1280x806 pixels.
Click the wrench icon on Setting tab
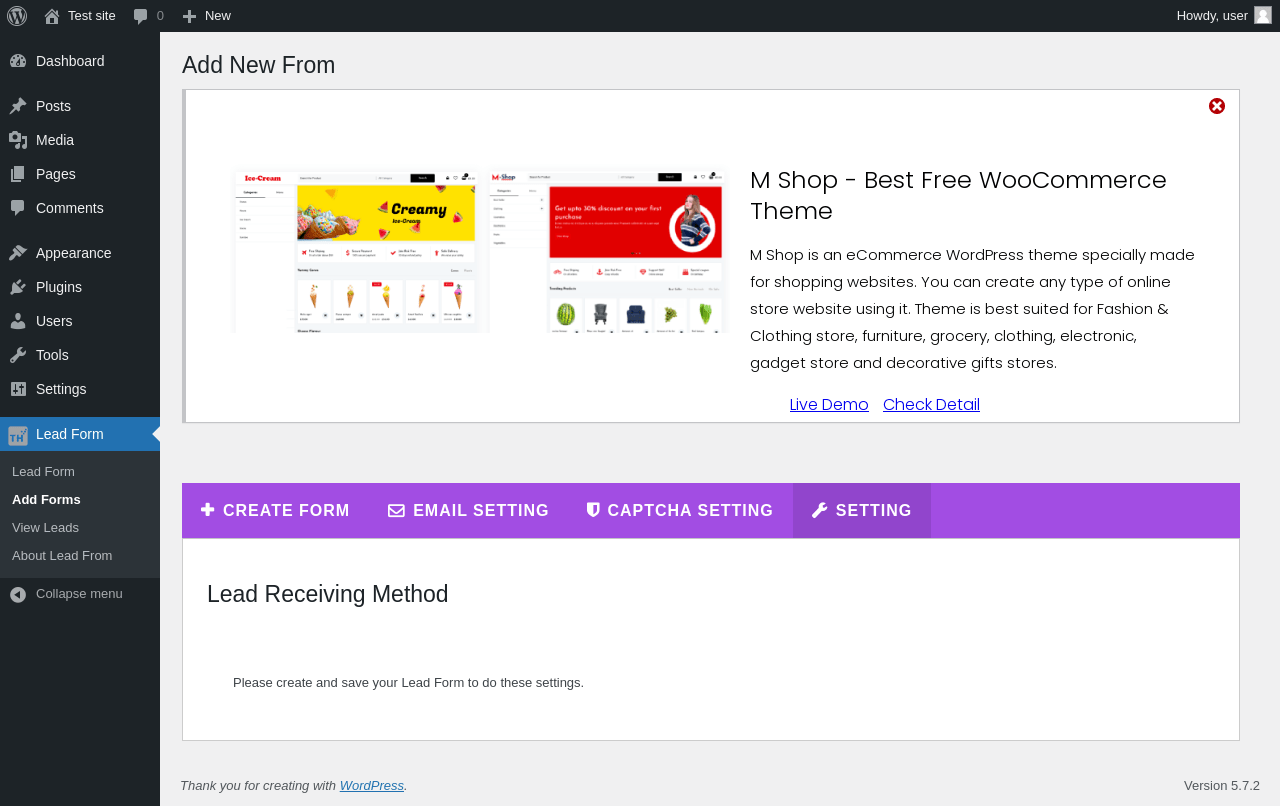coord(820,510)
